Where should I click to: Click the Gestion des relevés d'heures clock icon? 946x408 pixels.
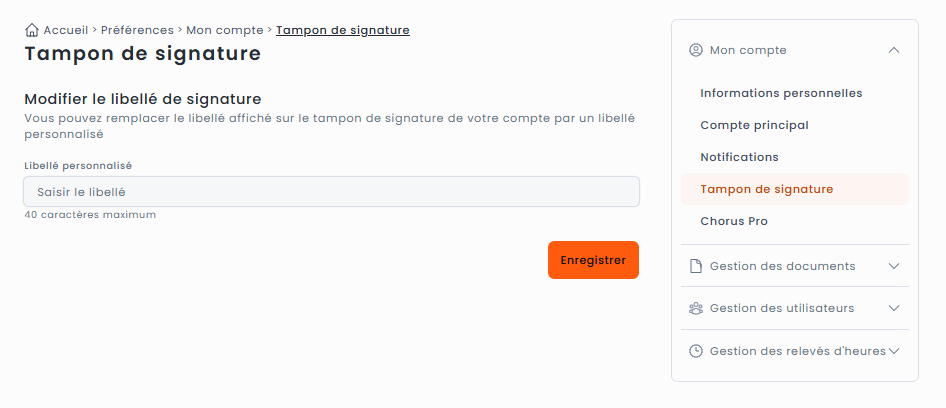click(x=696, y=351)
